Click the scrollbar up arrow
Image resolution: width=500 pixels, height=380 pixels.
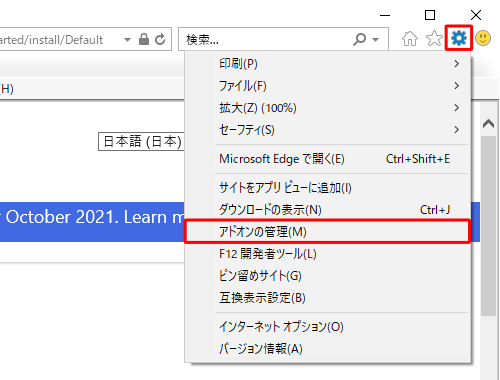click(488, 124)
